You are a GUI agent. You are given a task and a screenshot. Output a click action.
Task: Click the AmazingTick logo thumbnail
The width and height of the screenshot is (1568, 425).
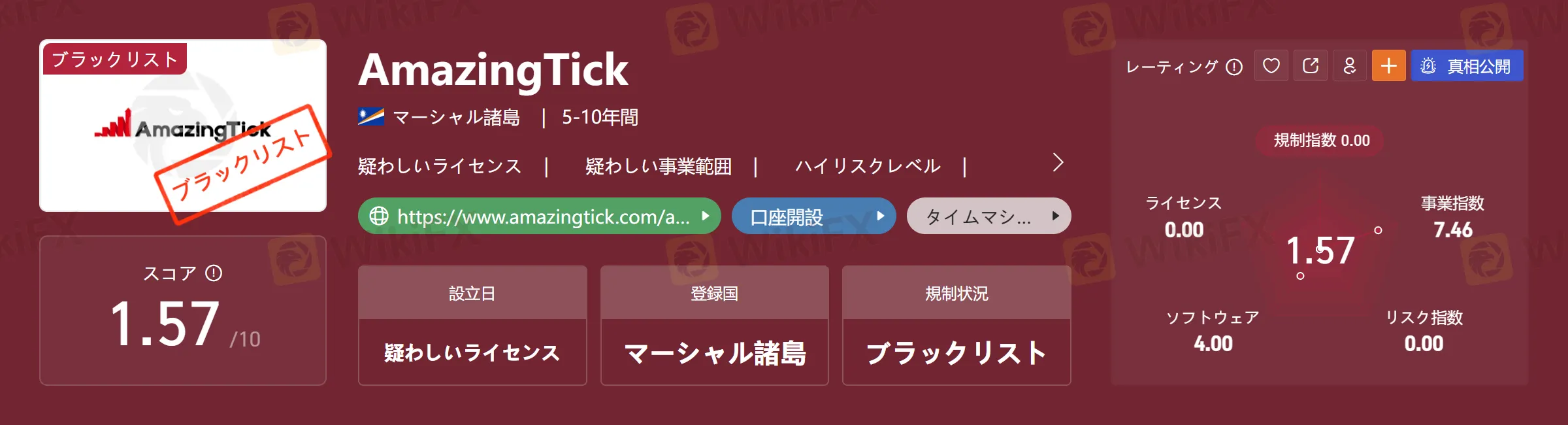[183, 126]
